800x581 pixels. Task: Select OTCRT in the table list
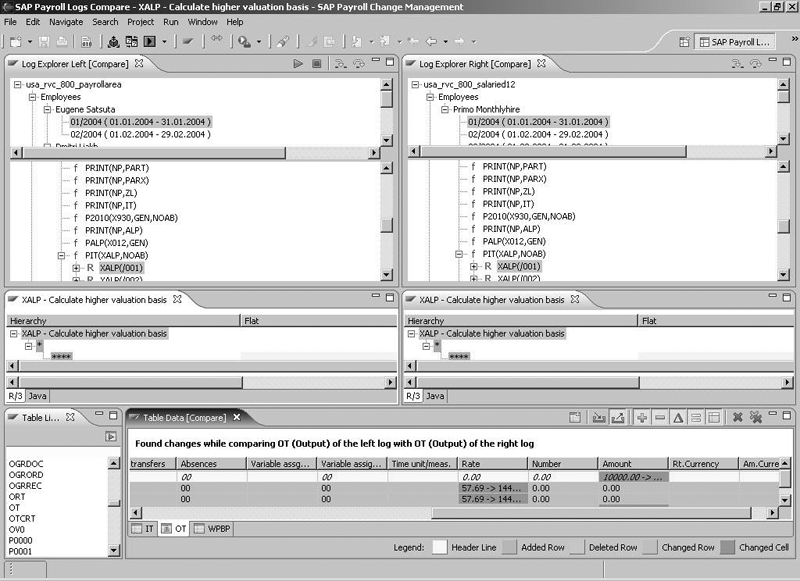coord(24,518)
